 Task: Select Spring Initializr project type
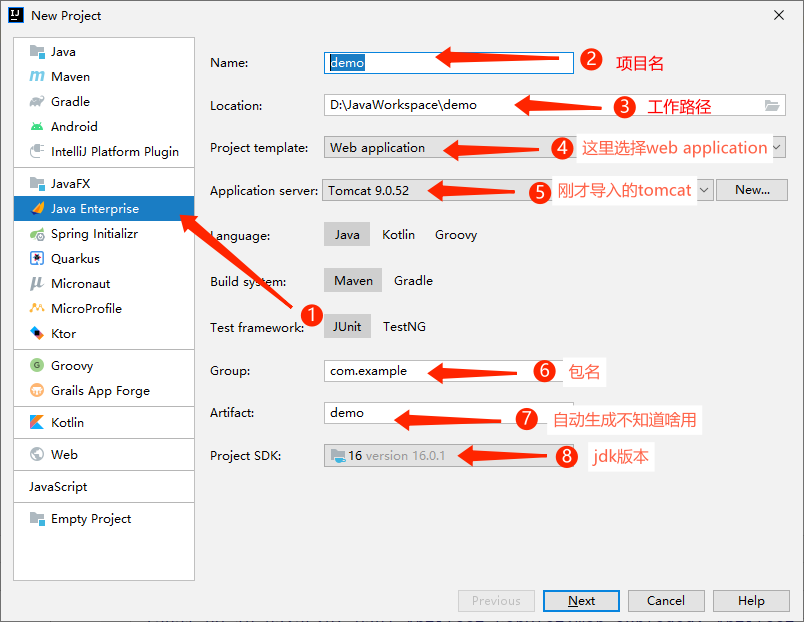click(x=94, y=234)
